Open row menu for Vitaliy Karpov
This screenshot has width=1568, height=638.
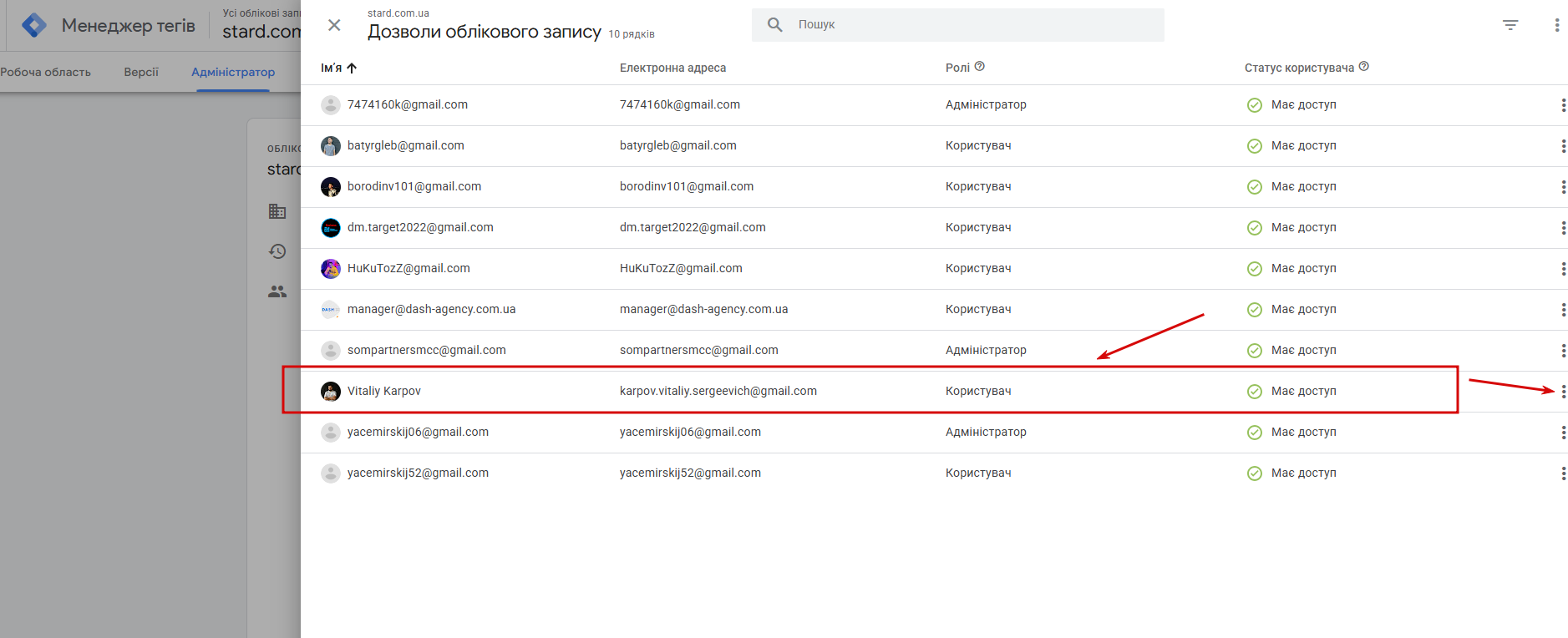click(1563, 391)
